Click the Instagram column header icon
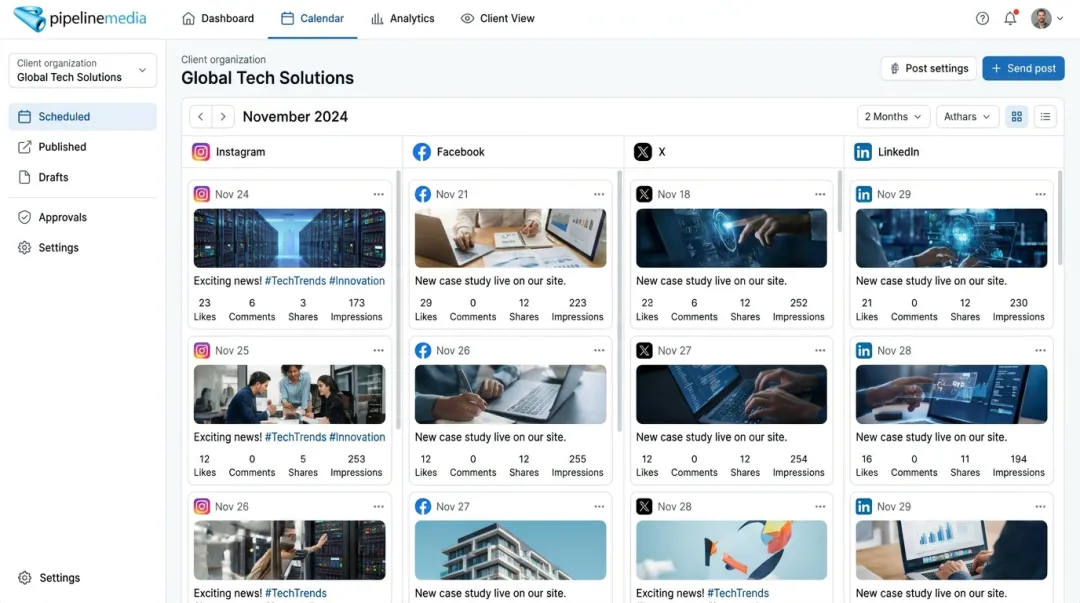The width and height of the screenshot is (1080, 603). coord(200,152)
